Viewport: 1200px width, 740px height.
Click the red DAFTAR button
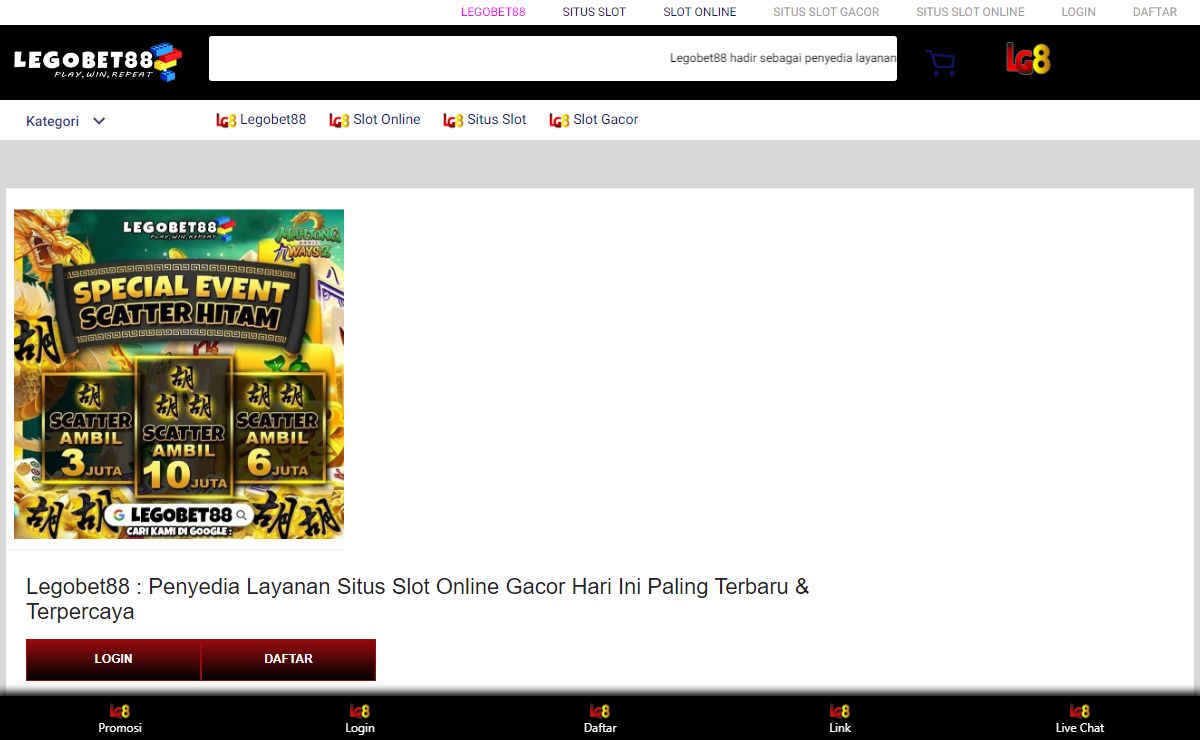click(x=288, y=659)
